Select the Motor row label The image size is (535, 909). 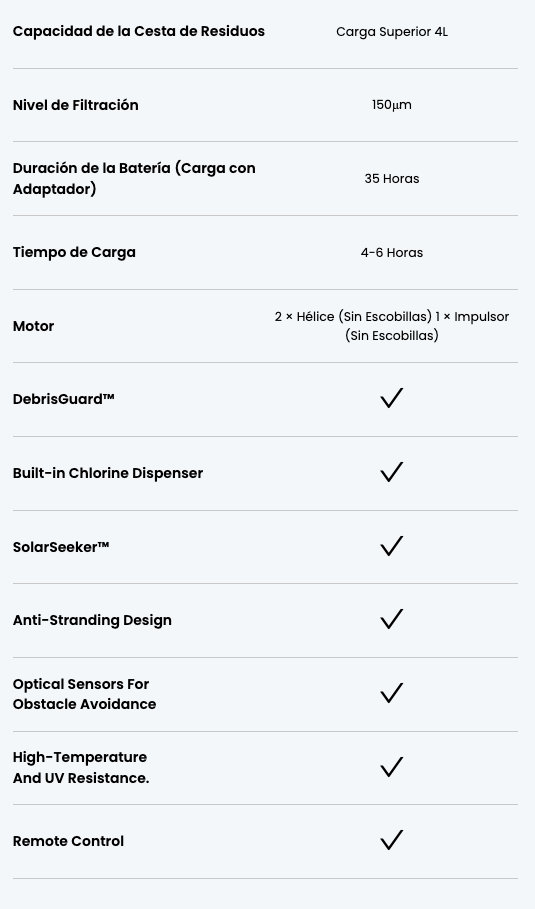click(34, 326)
